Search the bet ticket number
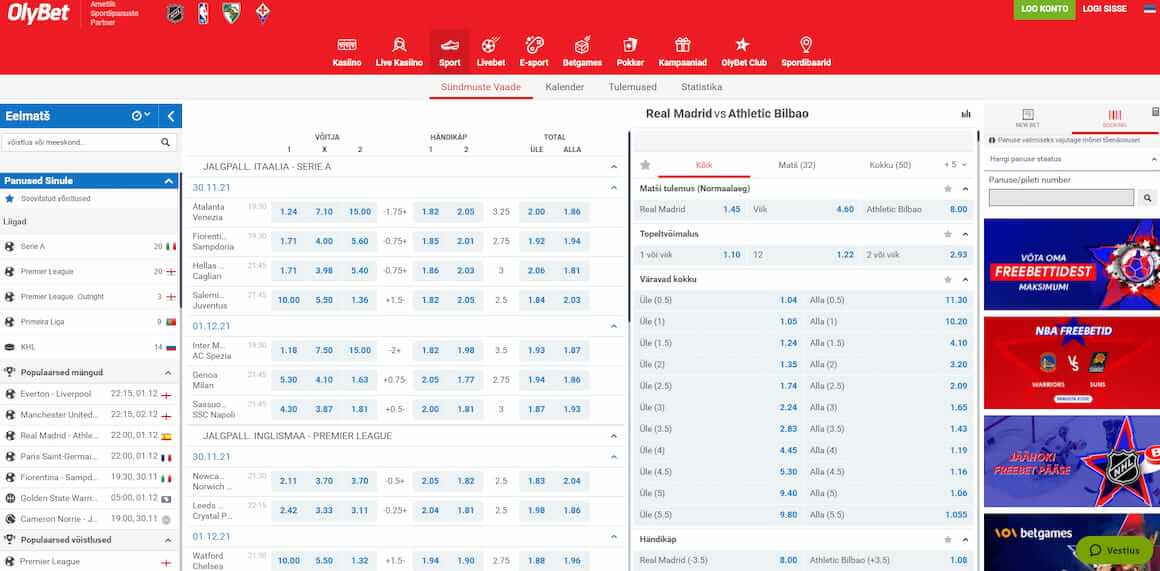Screen dimensions: 1160x571 1147,197
